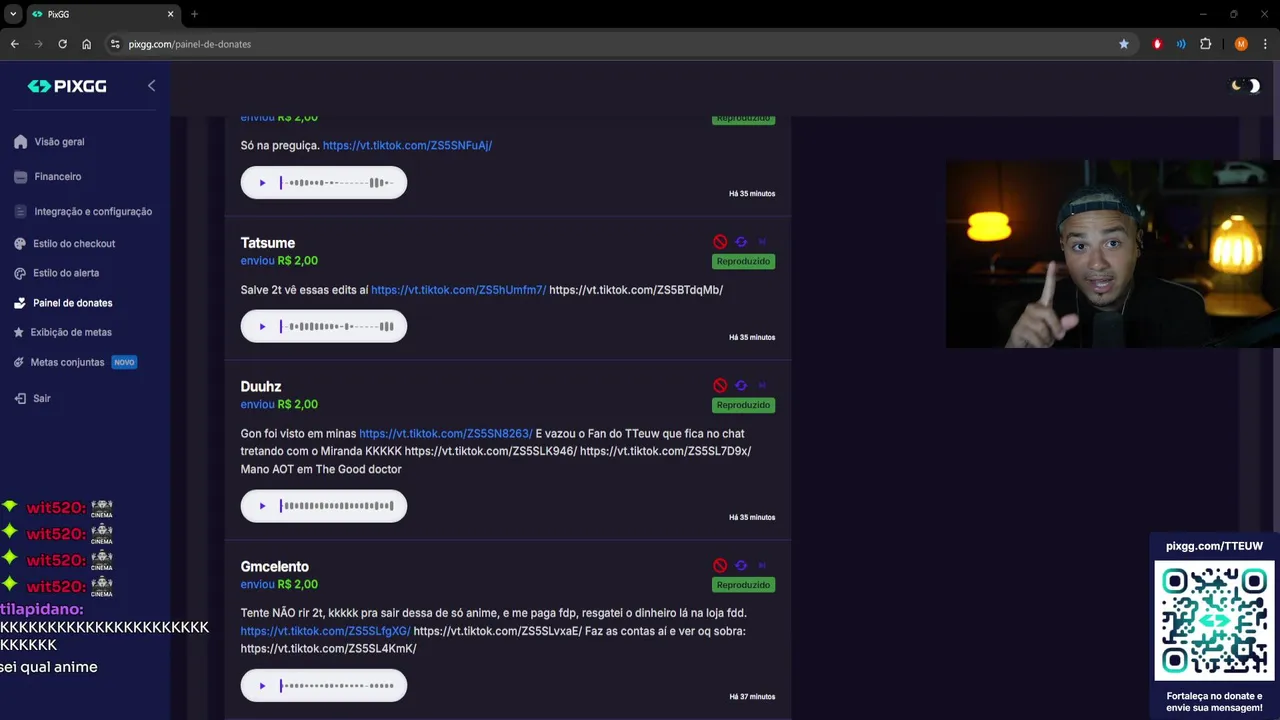Open a new browser tab
This screenshot has height=720, width=1280.
click(x=194, y=14)
